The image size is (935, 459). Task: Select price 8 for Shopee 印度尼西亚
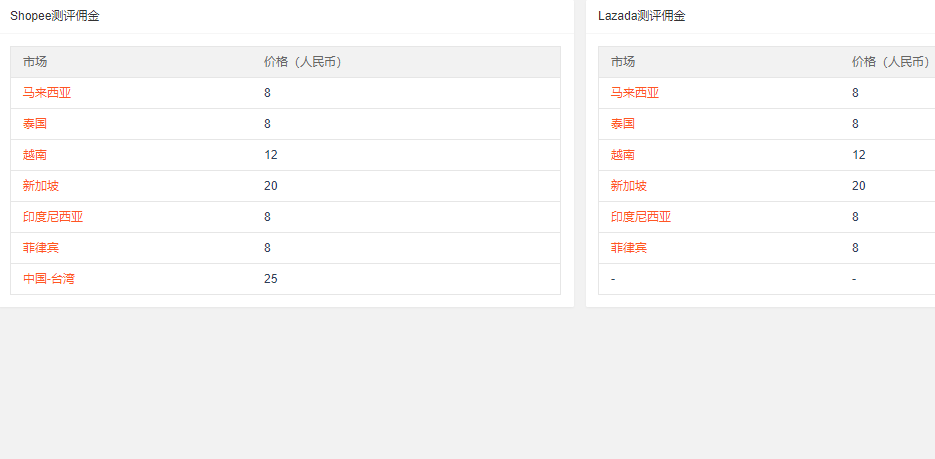tap(268, 217)
